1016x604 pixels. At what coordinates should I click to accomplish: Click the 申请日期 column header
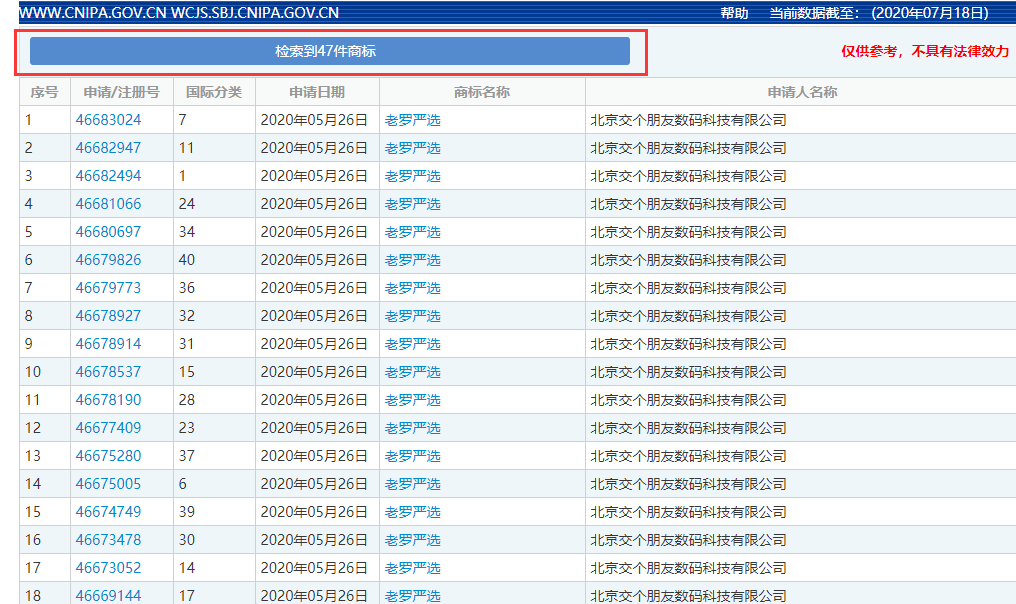pos(318,92)
